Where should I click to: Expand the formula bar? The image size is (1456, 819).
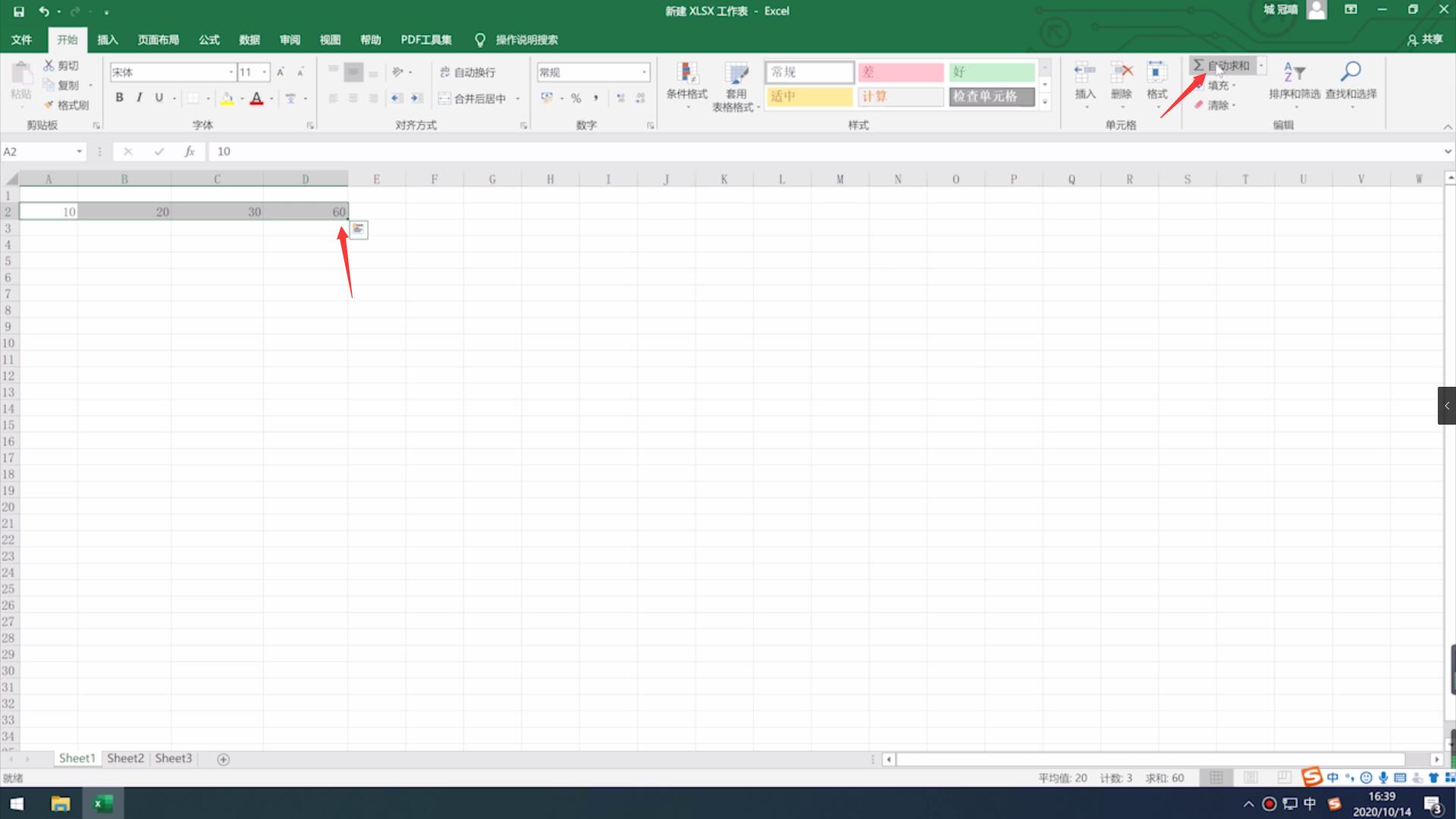point(1447,152)
